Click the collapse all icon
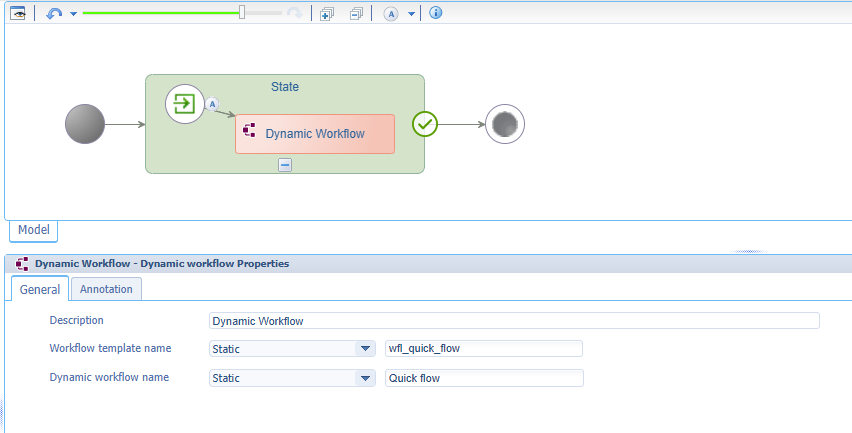852x433 pixels. point(356,13)
